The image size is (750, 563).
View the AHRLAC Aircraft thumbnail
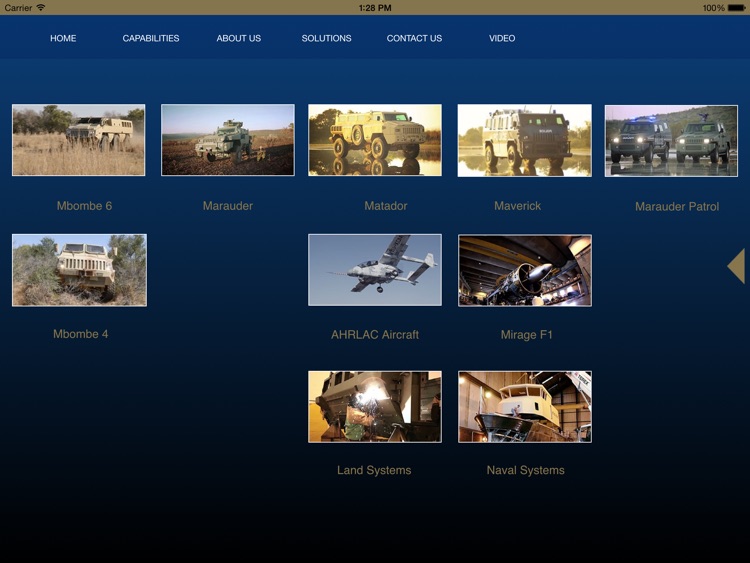tap(375, 270)
